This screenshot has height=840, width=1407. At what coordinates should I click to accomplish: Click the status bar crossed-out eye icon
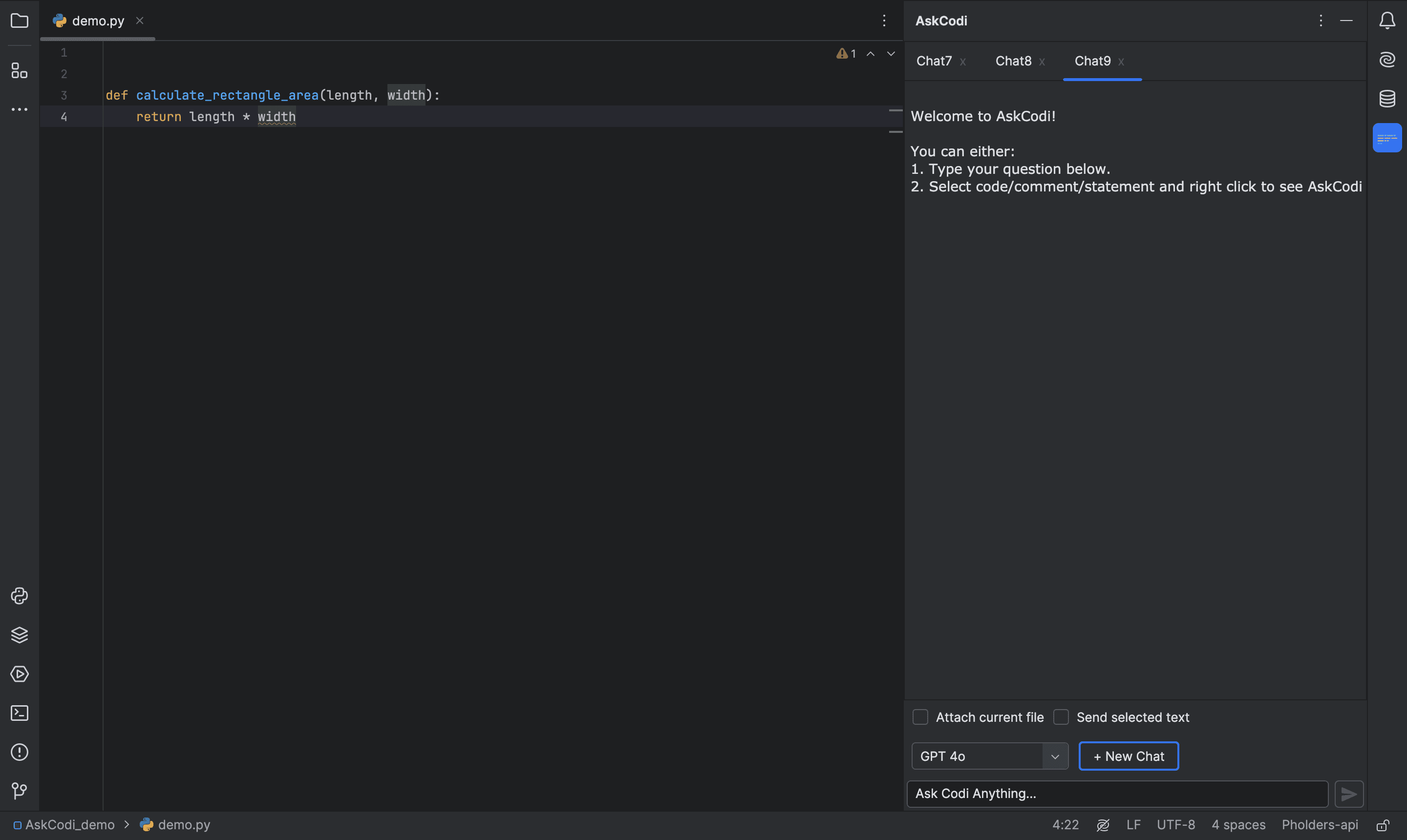[x=1102, y=825]
